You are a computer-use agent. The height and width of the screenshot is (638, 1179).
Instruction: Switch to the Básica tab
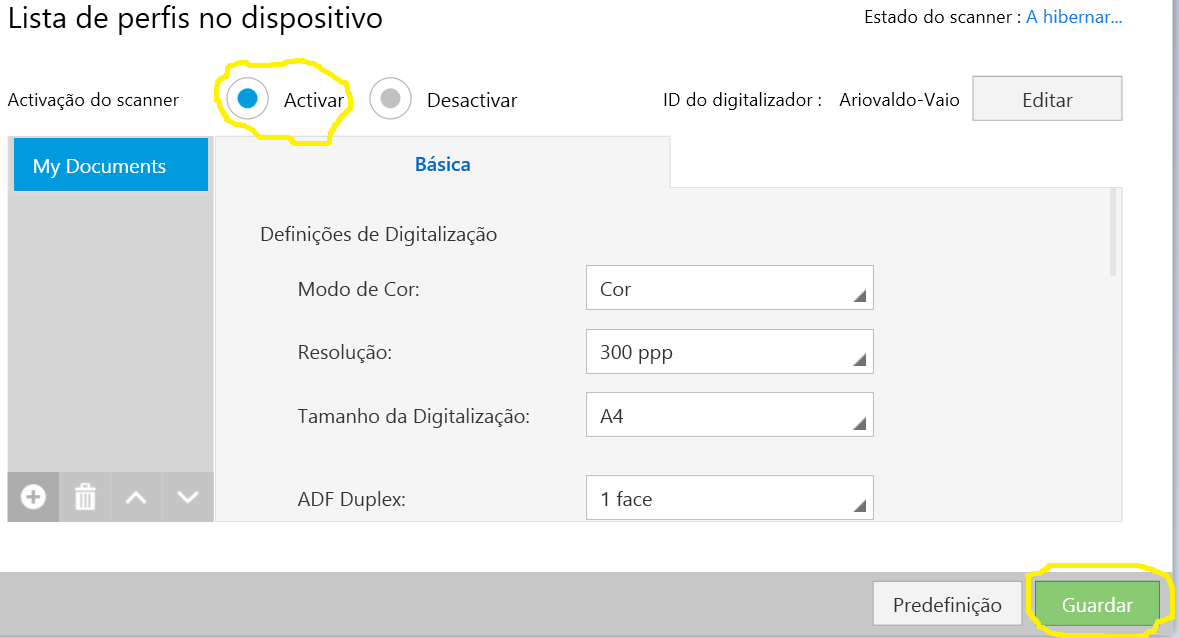pyautogui.click(x=442, y=164)
